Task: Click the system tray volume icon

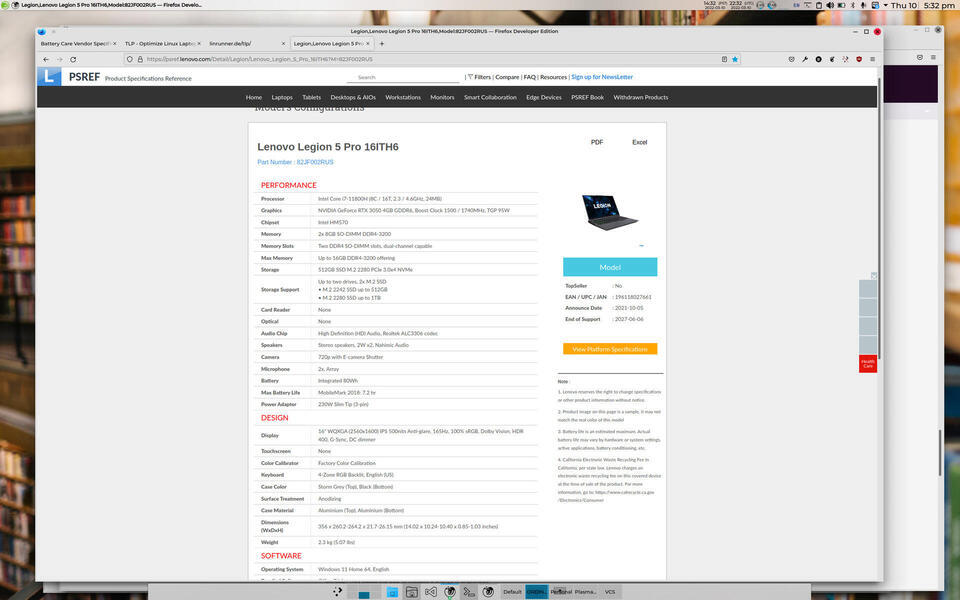Action: pyautogui.click(x=830, y=5)
